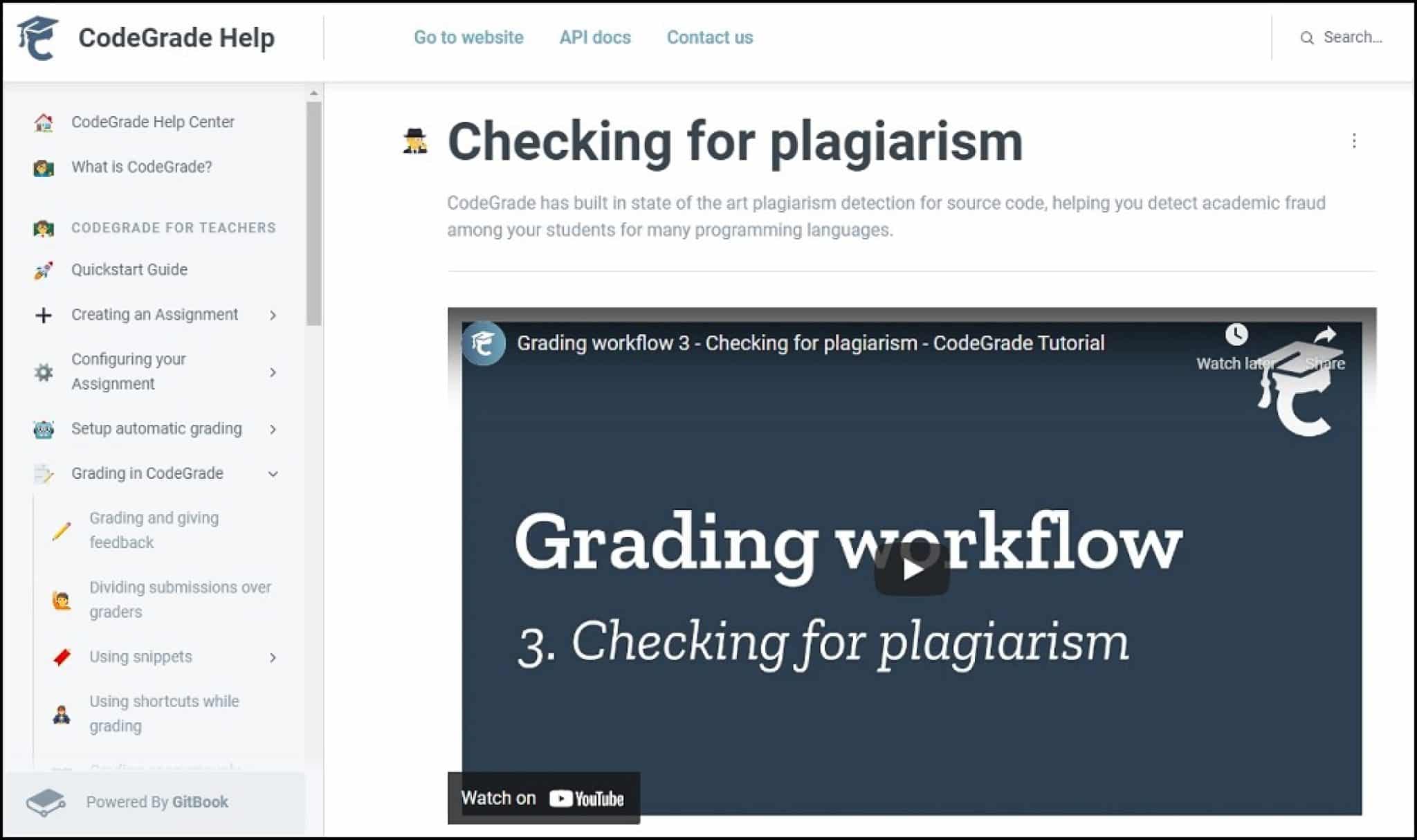Select the robot icon beside Setup automatic grading

44,429
